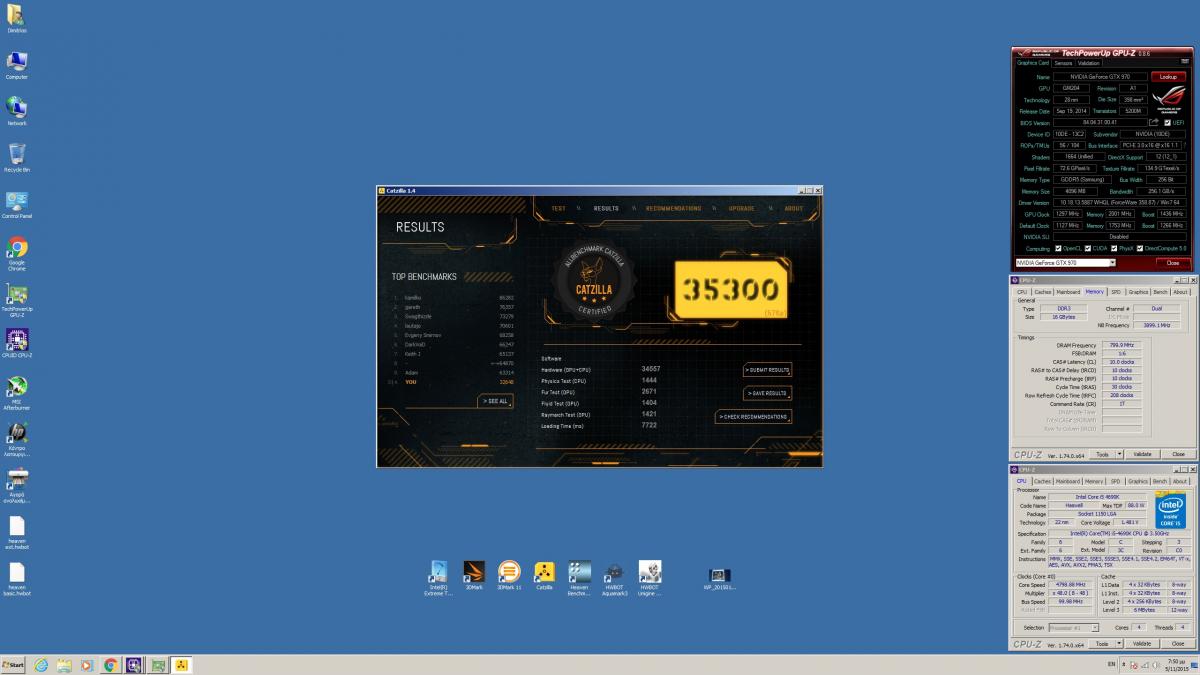This screenshot has height=675, width=1200.
Task: Click SAVE RESULTS in Catzilla
Action: [x=767, y=393]
